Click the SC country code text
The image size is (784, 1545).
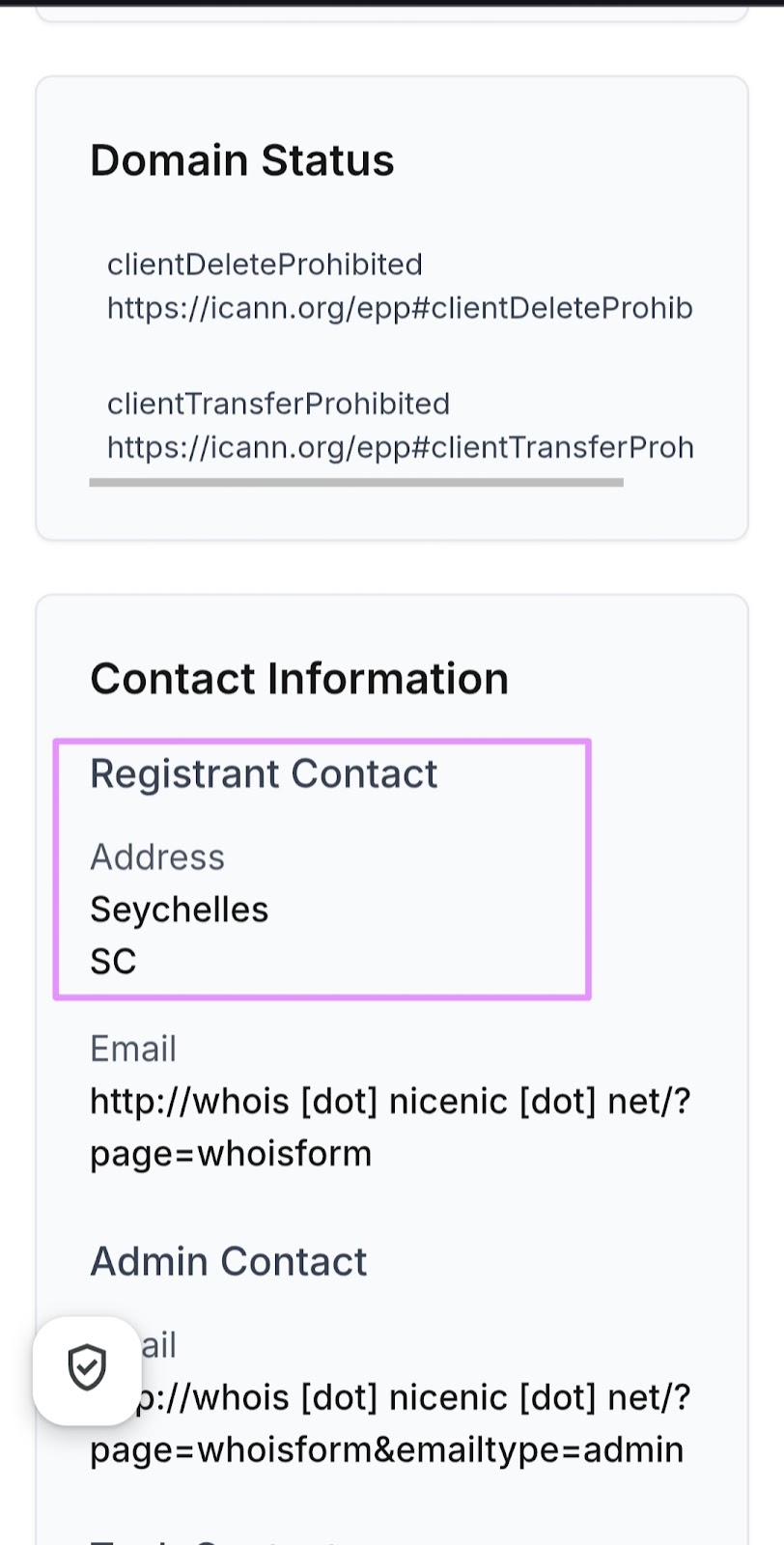[113, 962]
